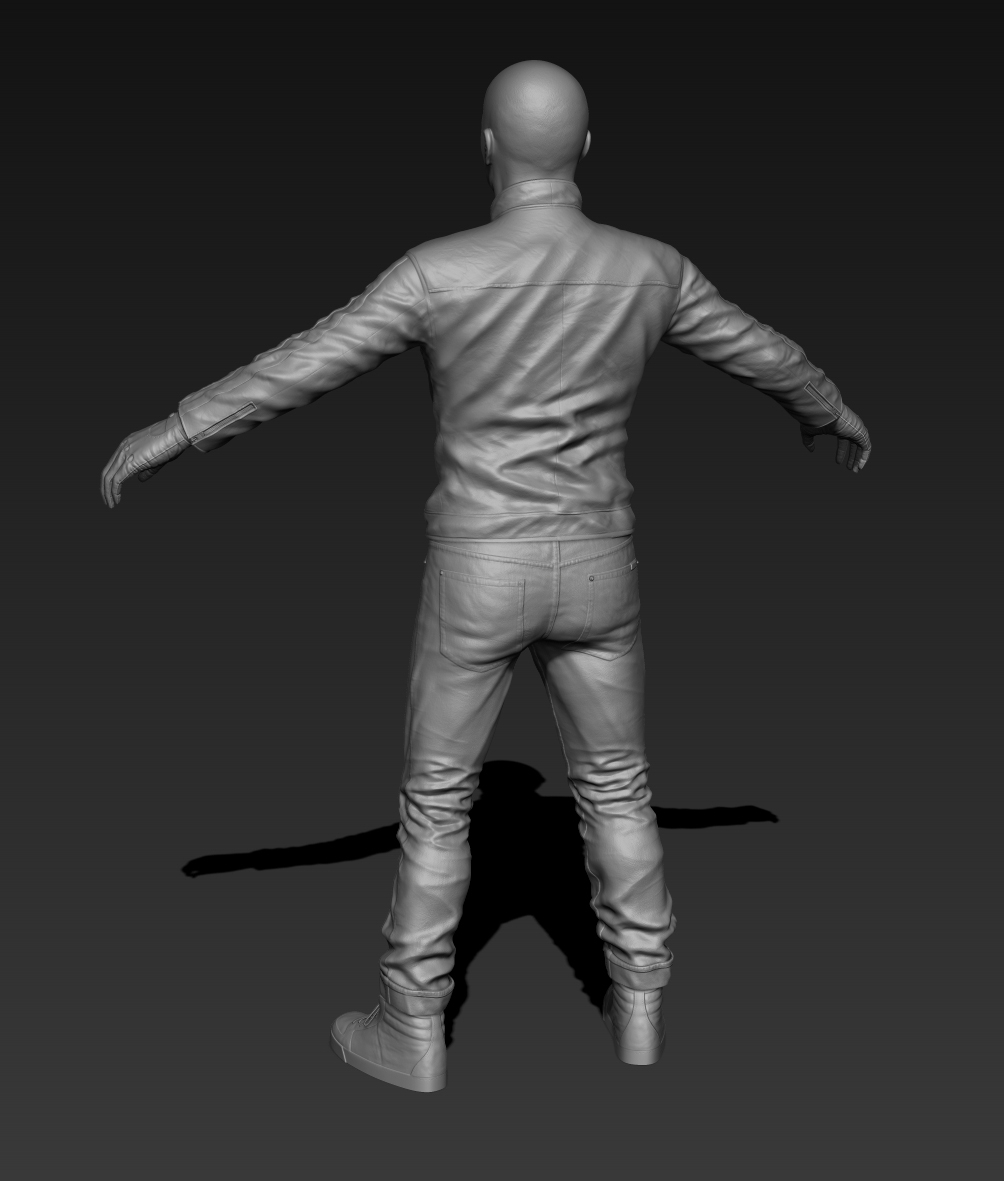Click the zipper cuff on right sleeve

(822, 400)
